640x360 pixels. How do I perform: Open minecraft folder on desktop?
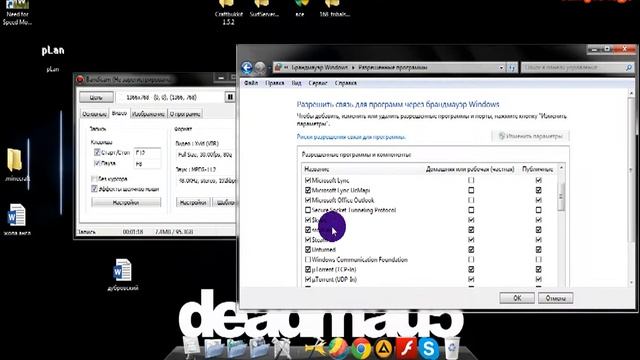point(16,164)
